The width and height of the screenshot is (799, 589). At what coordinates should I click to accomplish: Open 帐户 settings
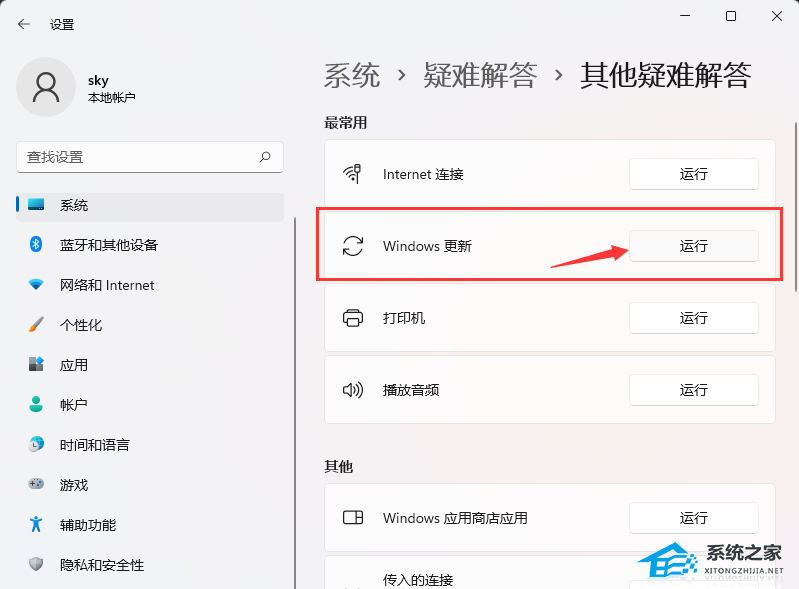[150, 405]
